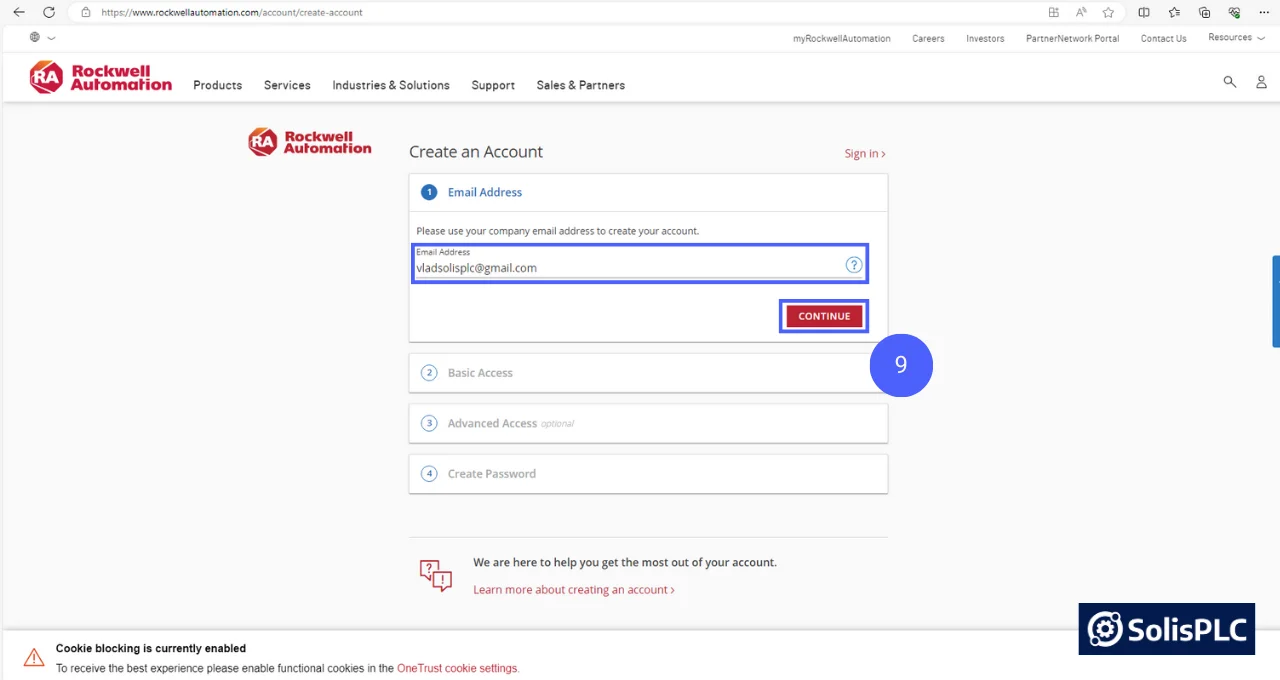Open Browser essentials heart icon
Image resolution: width=1280 pixels, height=680 pixels.
[x=1234, y=12]
